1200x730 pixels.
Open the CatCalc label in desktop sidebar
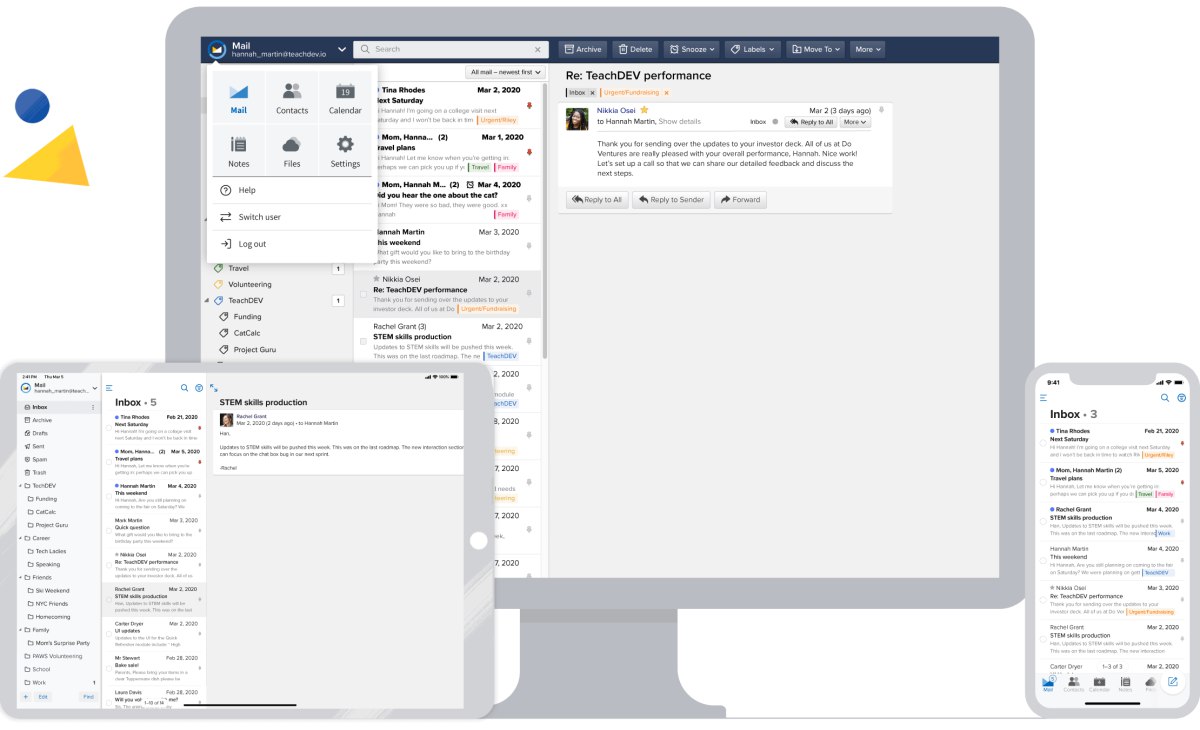[246, 333]
